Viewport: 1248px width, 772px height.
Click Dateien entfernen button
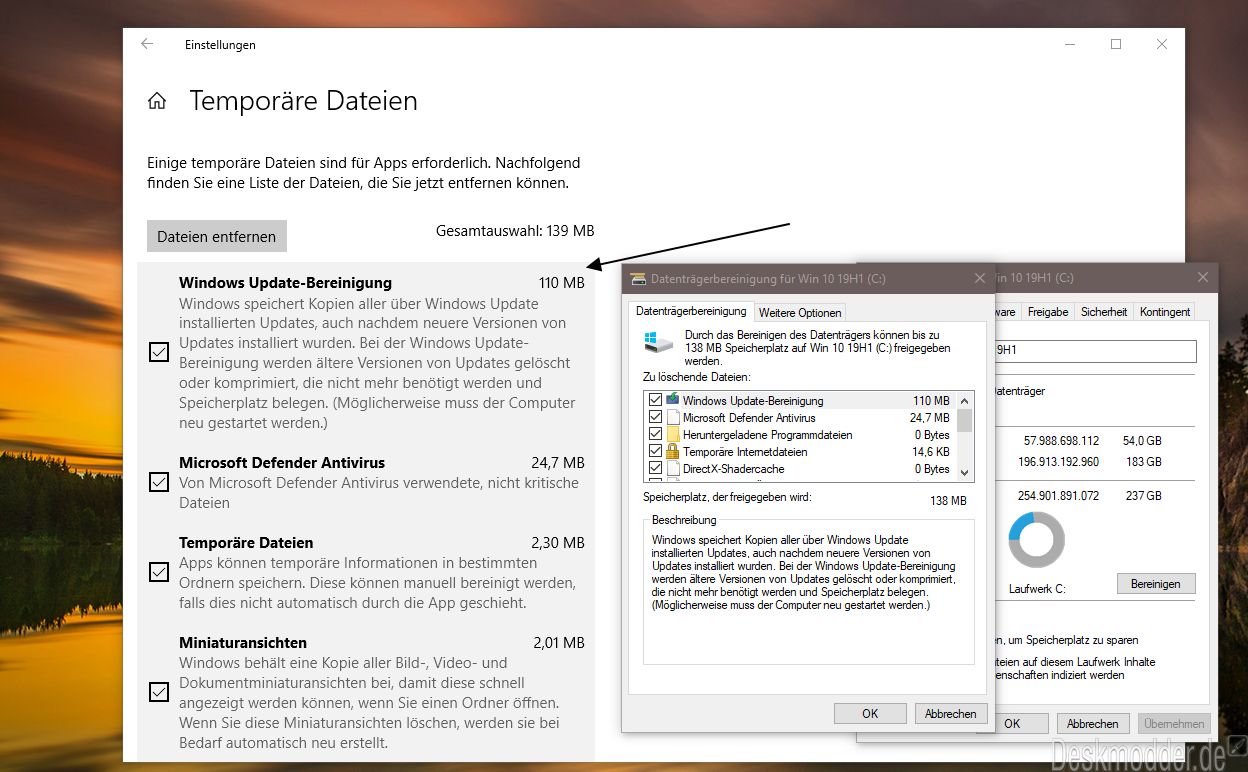pyautogui.click(x=217, y=236)
